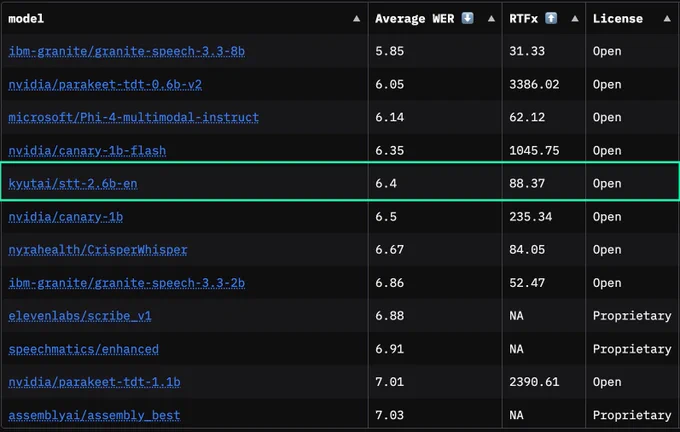Select RTFx value 62.12
Screen dimensions: 680x432
(x=527, y=118)
